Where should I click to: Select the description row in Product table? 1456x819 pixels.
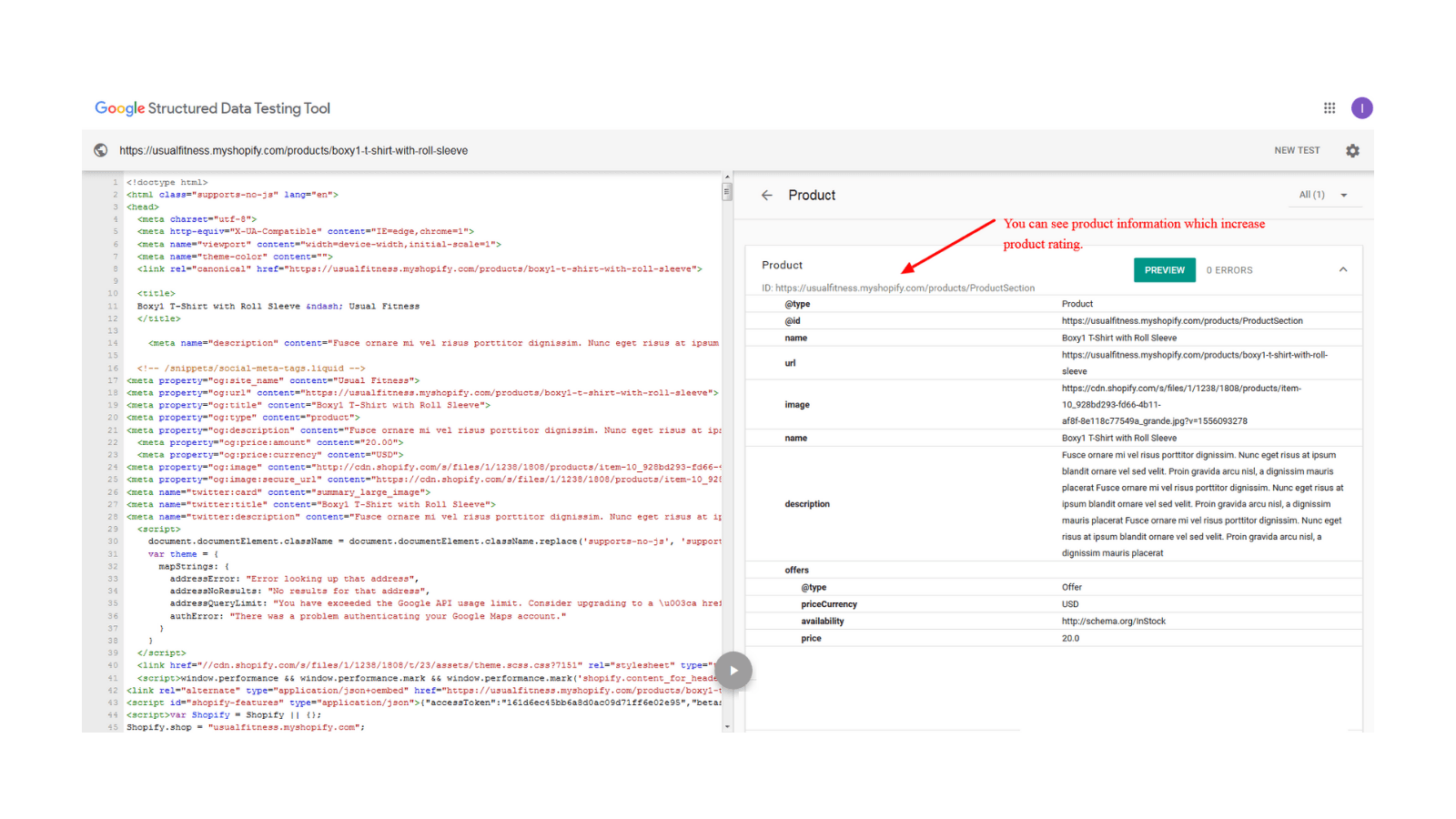(807, 504)
